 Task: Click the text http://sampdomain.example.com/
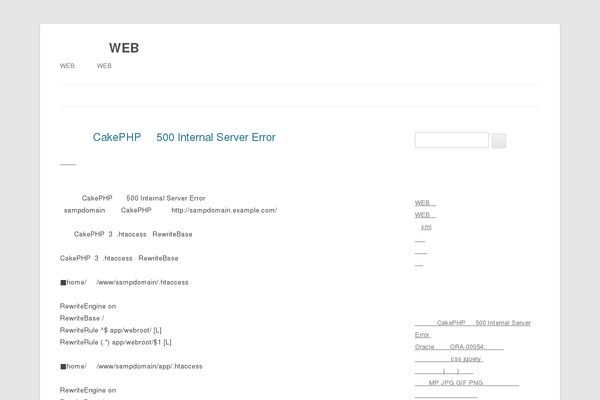(224, 210)
